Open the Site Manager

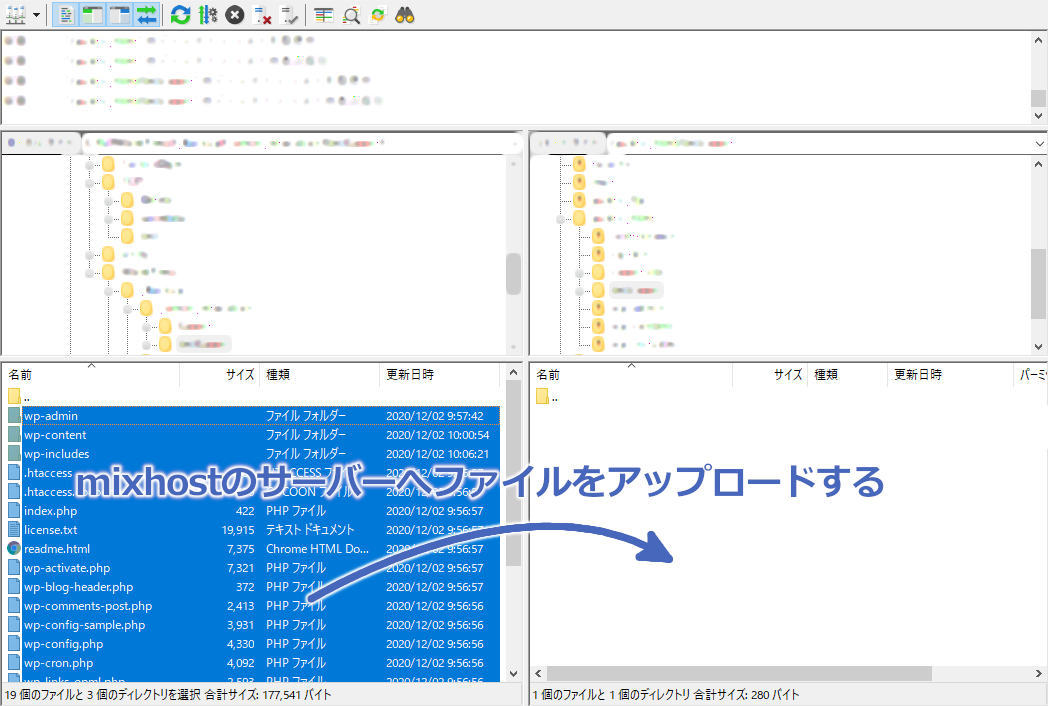[x=15, y=14]
